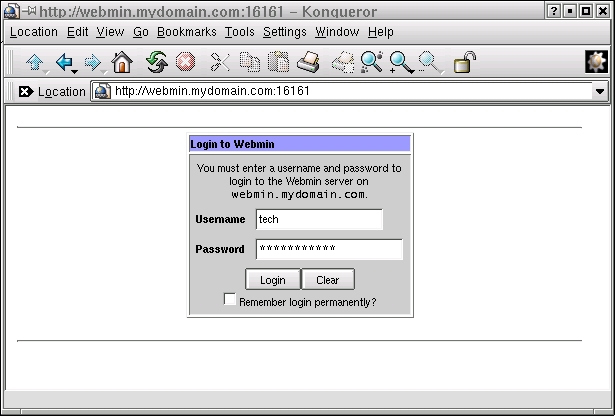
Task: Reload the page with the Reload icon
Action: coord(156,63)
